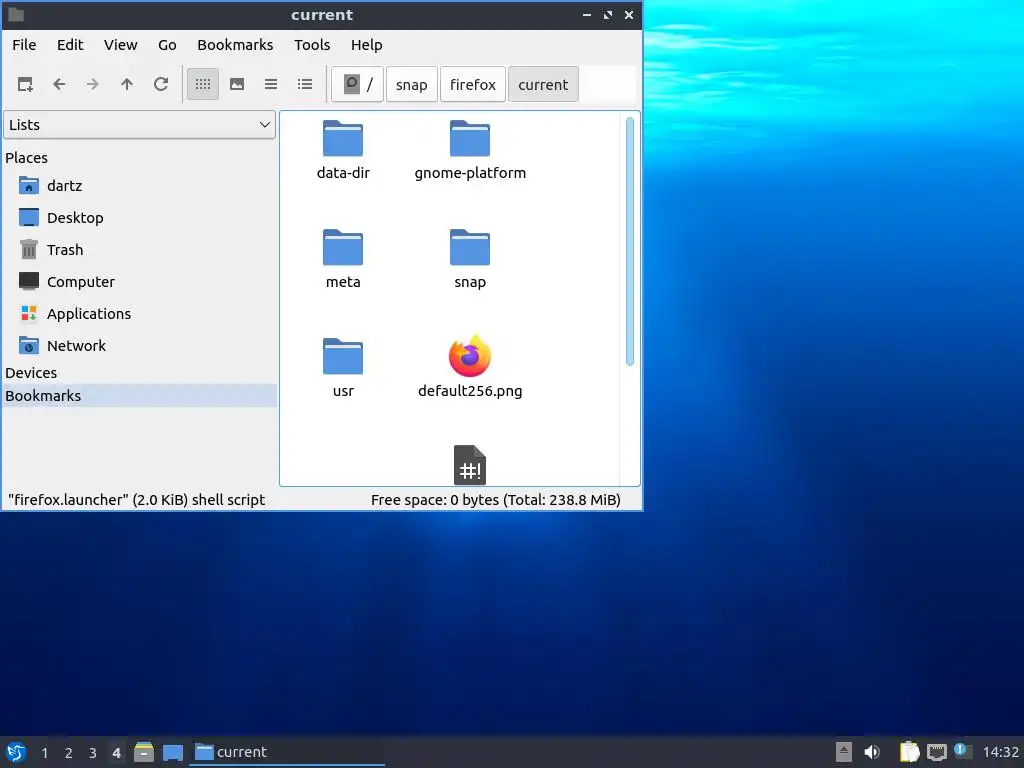Navigate to firefox in path bar
The width and height of the screenshot is (1024, 768).
pos(473,84)
